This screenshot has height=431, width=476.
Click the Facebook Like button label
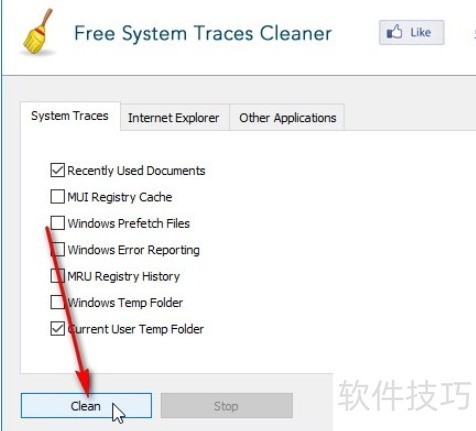click(x=421, y=32)
